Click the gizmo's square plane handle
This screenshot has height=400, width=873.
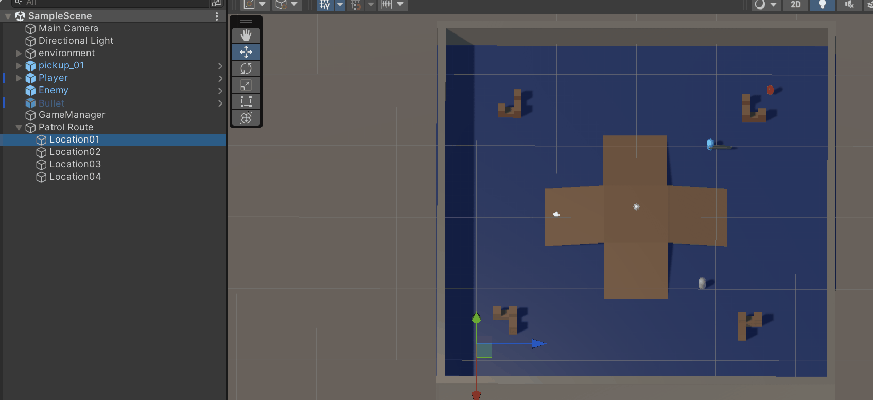[484, 350]
